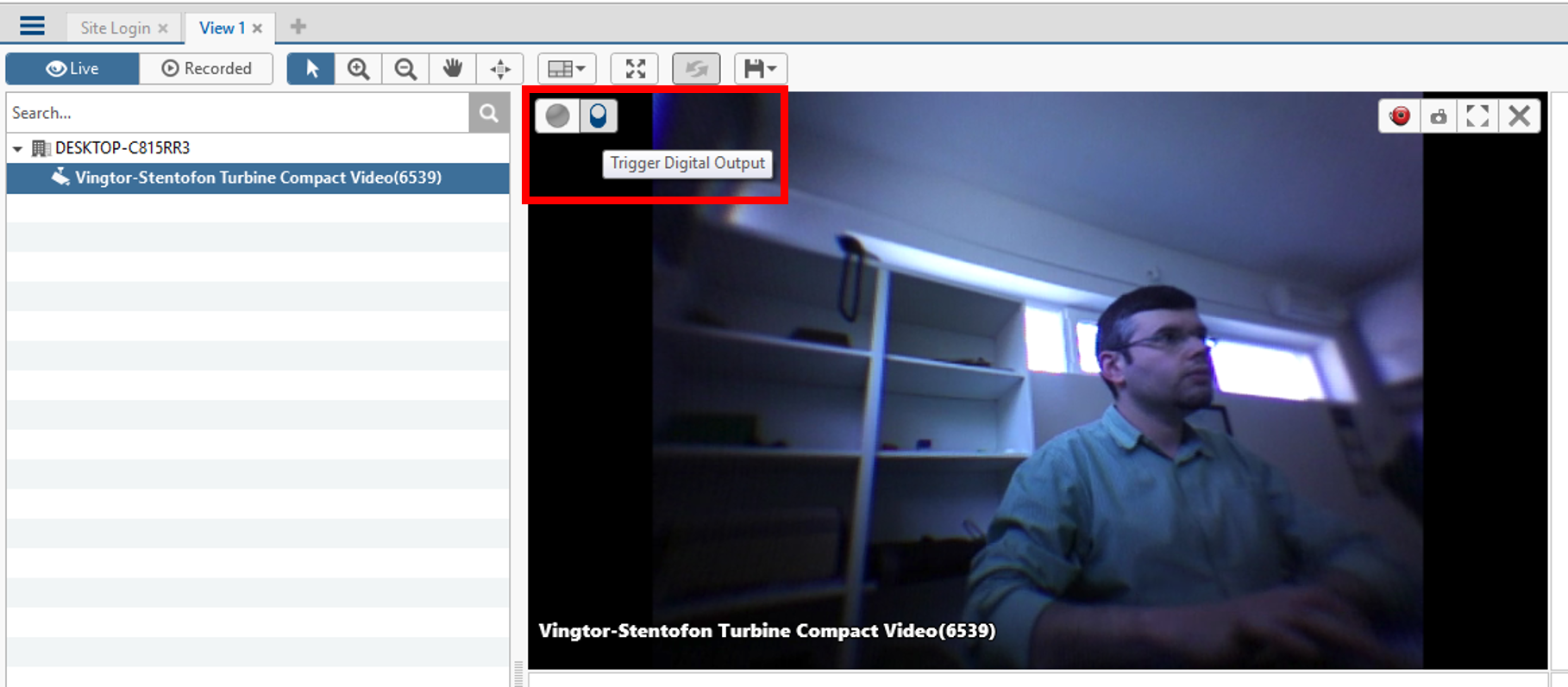Viewport: 1568px width, 687px height.
Task: Open the view layout grid dropdown
Action: tap(567, 69)
